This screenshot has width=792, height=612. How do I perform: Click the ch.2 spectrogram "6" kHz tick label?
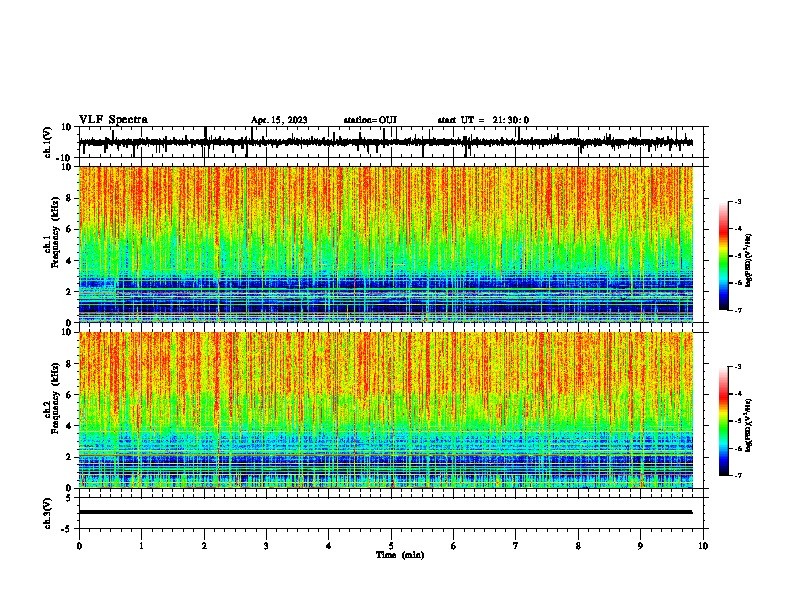[x=69, y=395]
